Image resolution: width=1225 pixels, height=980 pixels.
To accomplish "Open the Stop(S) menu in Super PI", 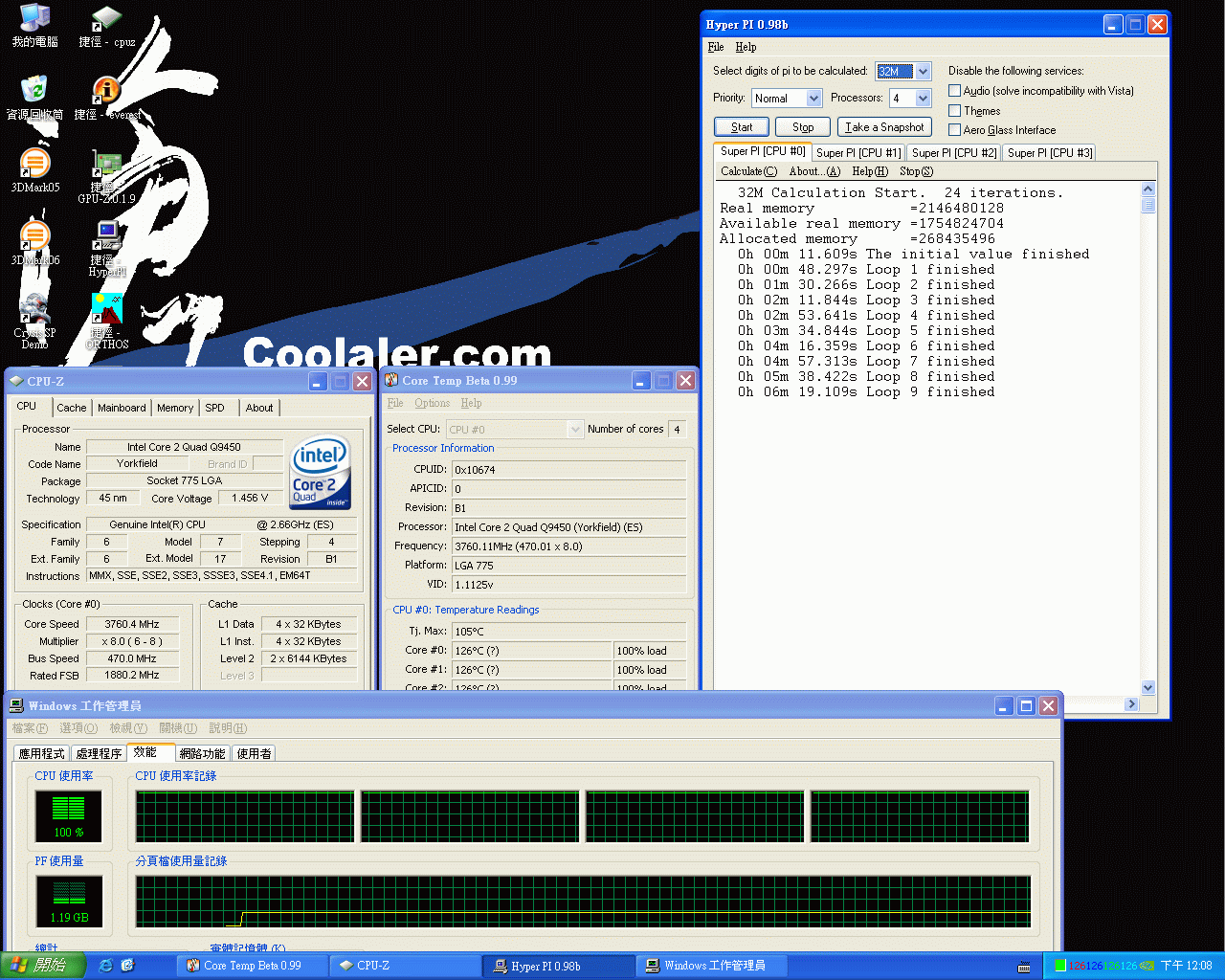I will pos(916,171).
